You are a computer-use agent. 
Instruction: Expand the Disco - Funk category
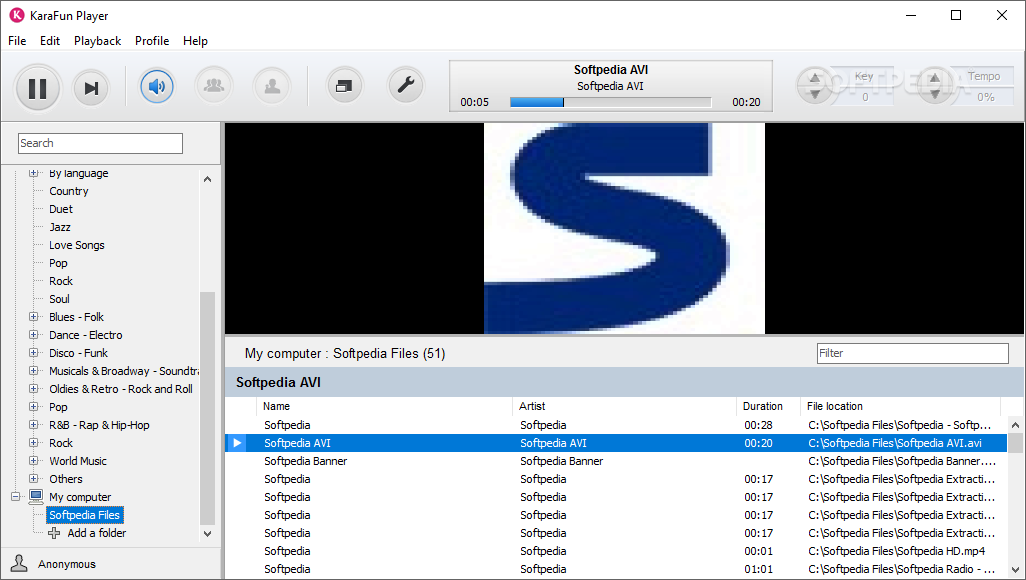pyautogui.click(x=33, y=353)
